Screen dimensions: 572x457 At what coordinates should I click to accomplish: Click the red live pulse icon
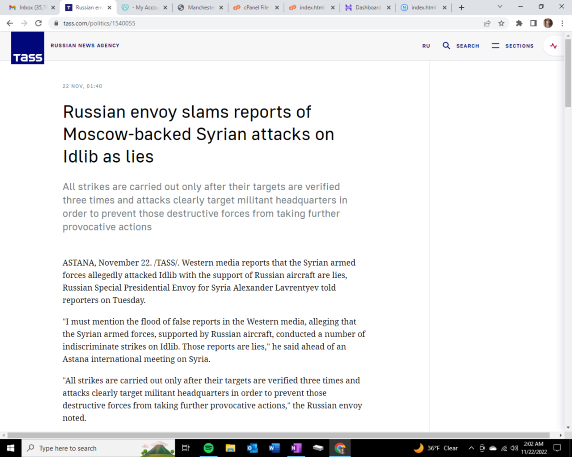point(554,46)
